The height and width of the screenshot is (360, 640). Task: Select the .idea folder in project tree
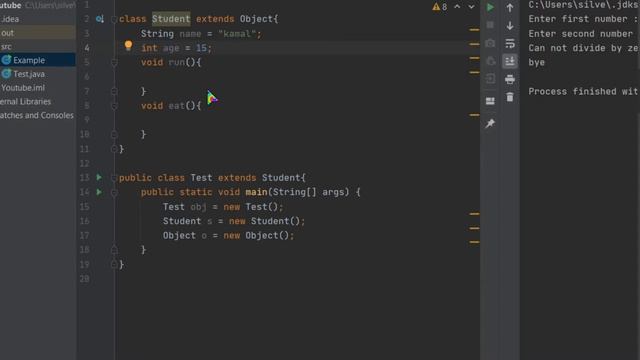click(10, 19)
